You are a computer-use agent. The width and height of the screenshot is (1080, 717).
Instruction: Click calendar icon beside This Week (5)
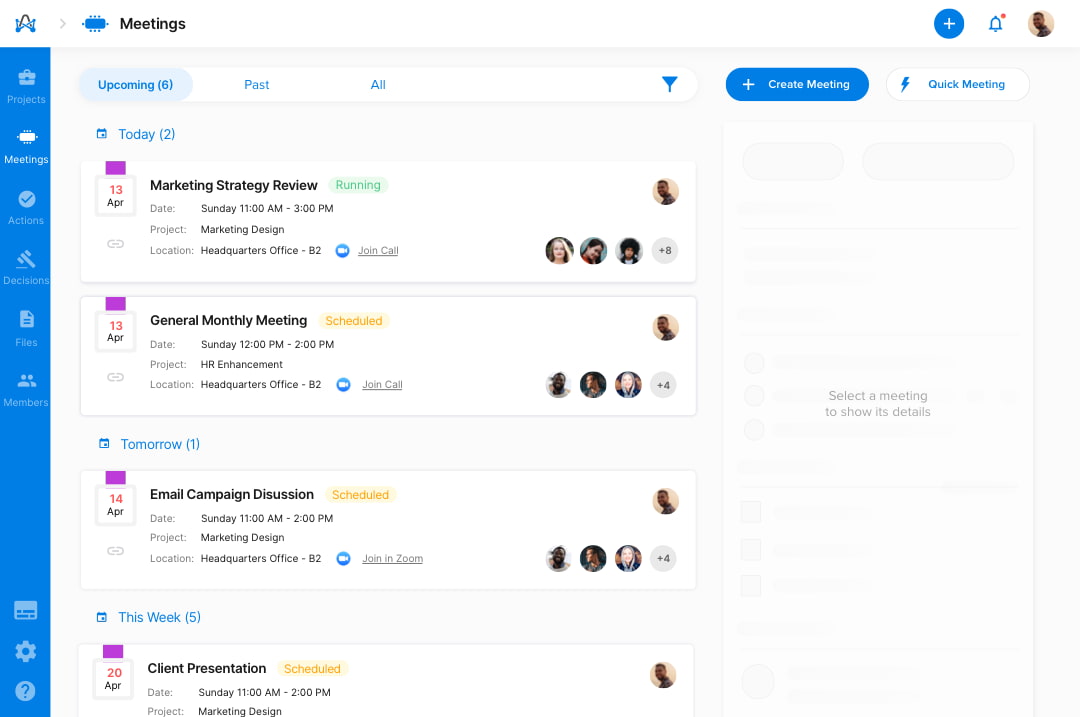click(x=102, y=617)
